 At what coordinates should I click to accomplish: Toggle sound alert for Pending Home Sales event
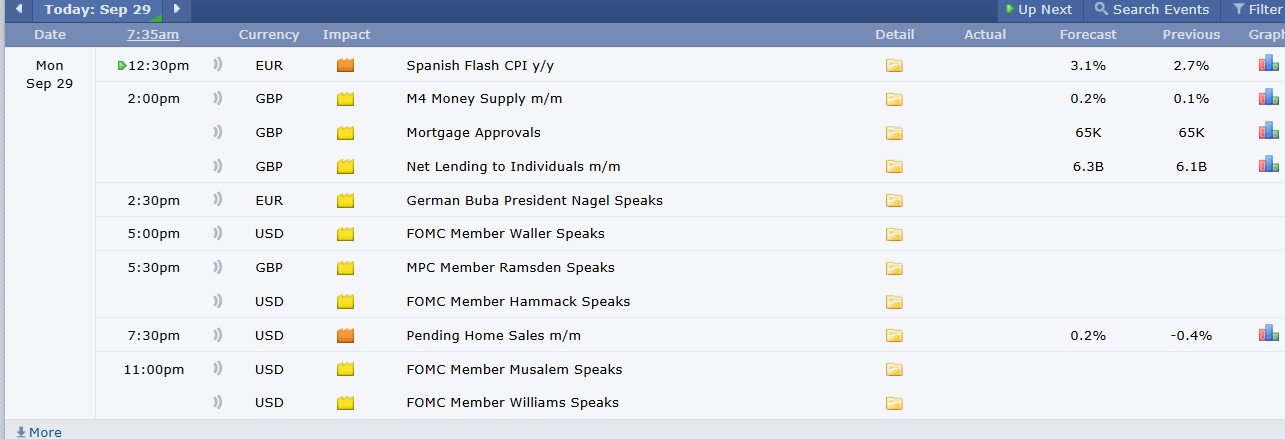coord(217,335)
